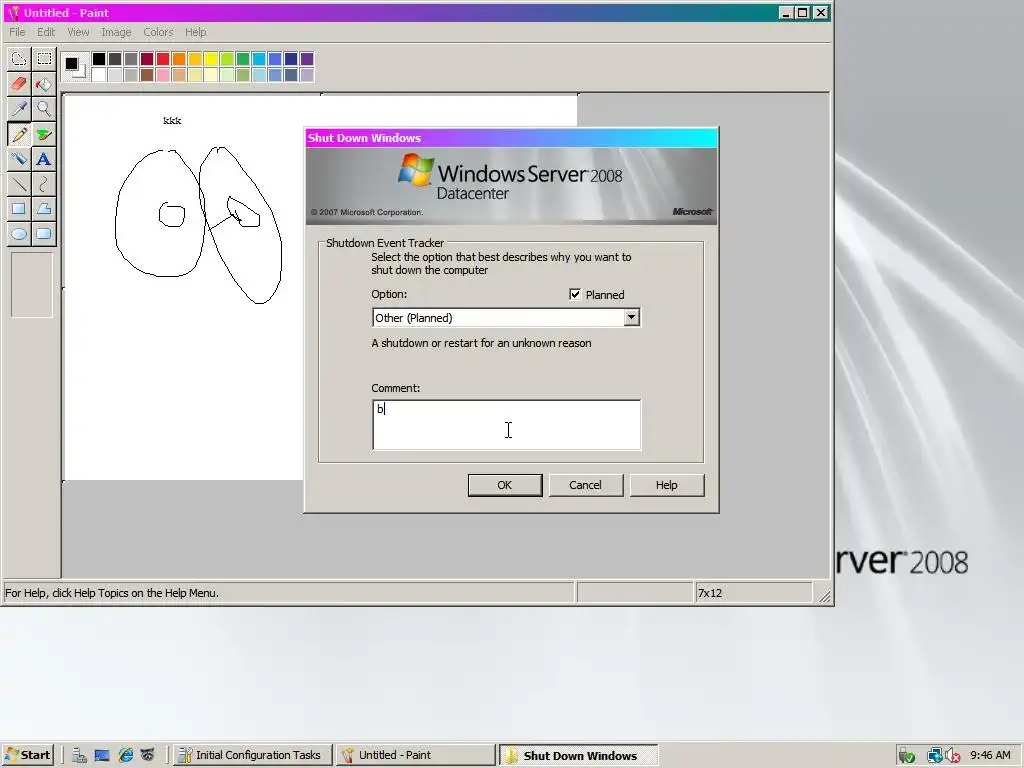Screen dimensions: 1024x768
Task: Pick the dark green color swatch
Action: (x=243, y=59)
